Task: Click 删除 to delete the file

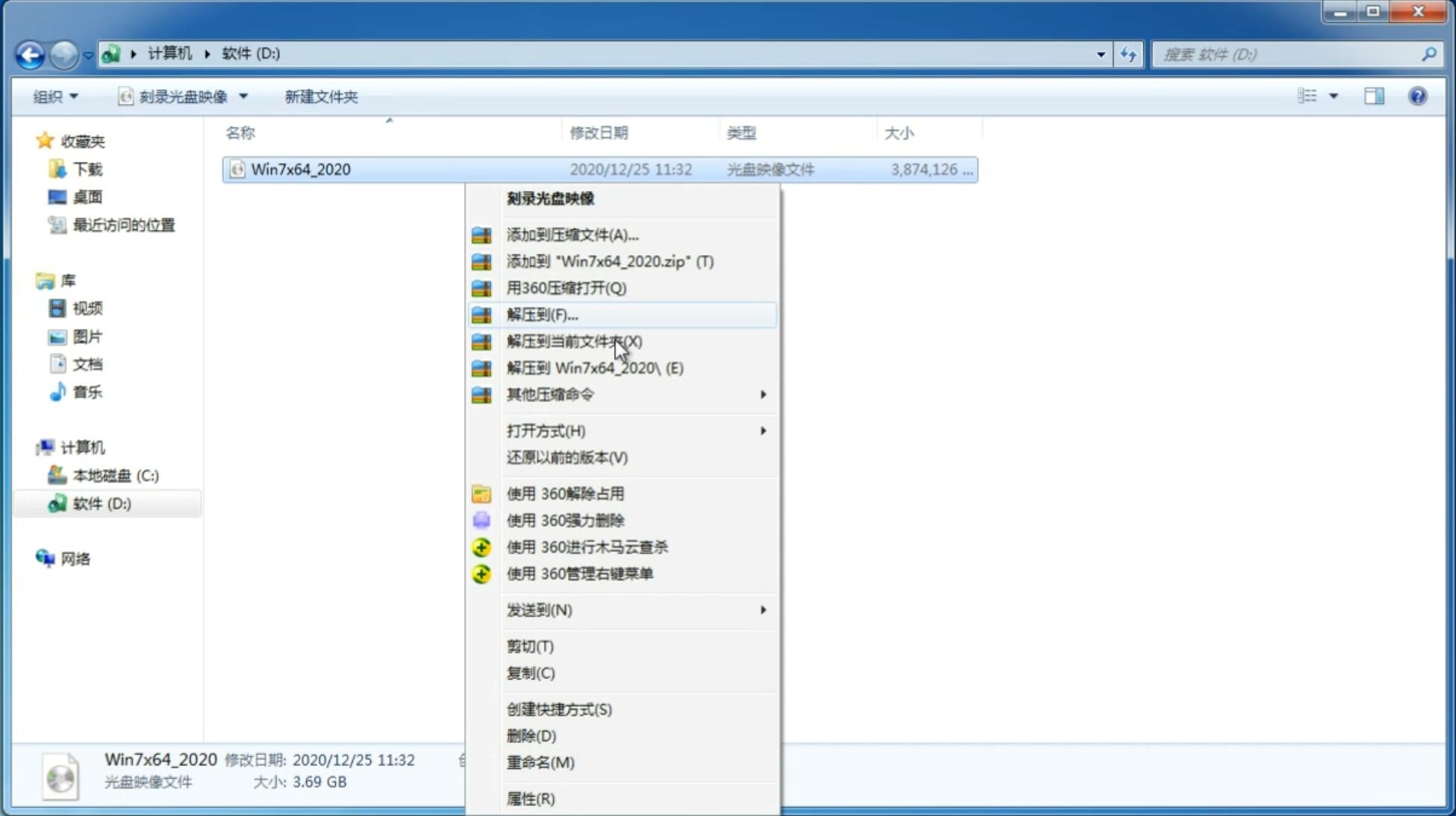Action: pyautogui.click(x=531, y=735)
